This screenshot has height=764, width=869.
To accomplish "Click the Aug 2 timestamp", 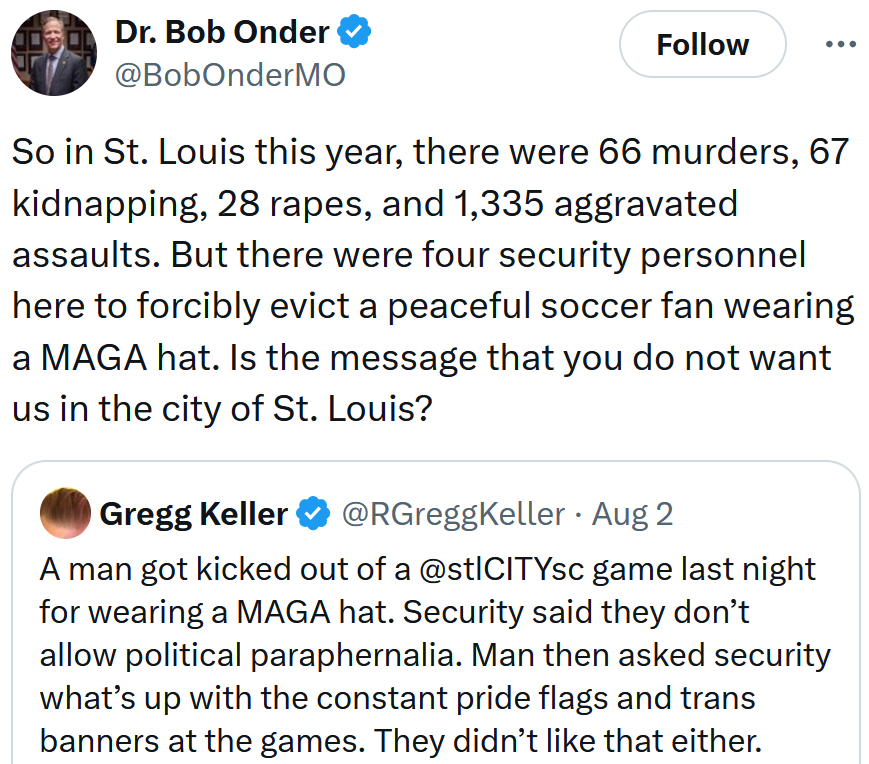I will point(633,514).
